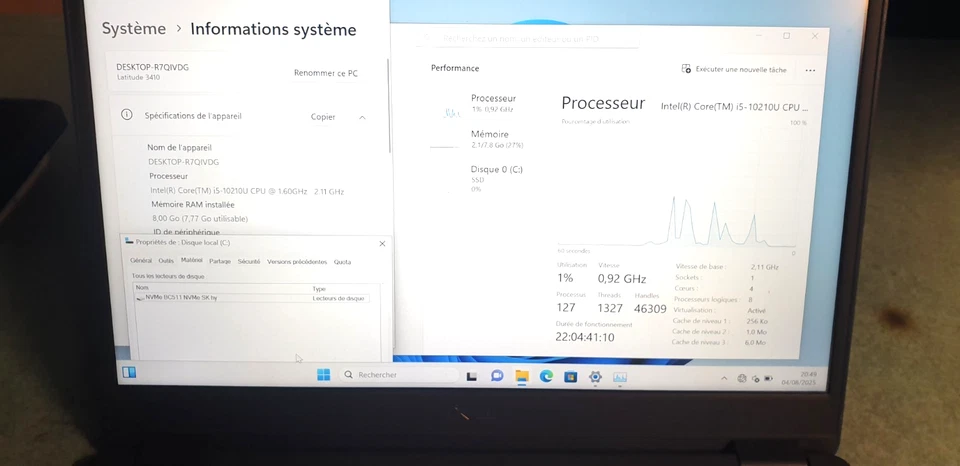
Task: Click the taskbar Rechercher search box
Action: click(398, 375)
